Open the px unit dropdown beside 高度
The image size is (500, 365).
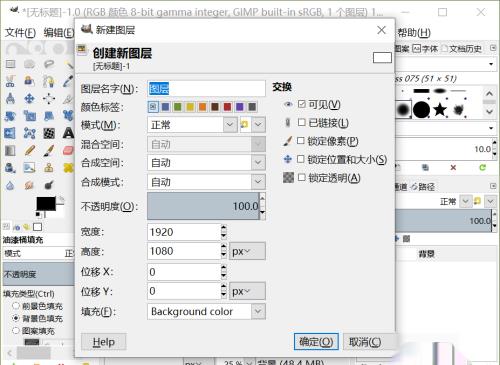pyautogui.click(x=247, y=251)
